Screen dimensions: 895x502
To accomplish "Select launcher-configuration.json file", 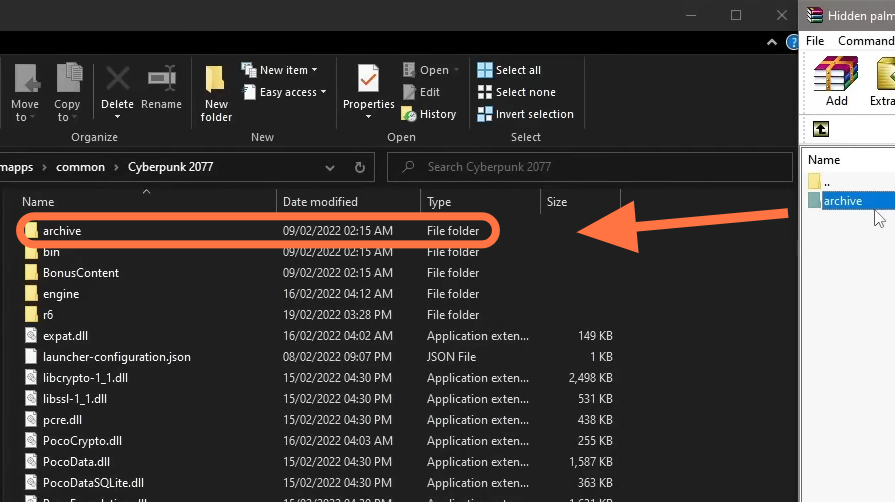I will click(317, 357).
